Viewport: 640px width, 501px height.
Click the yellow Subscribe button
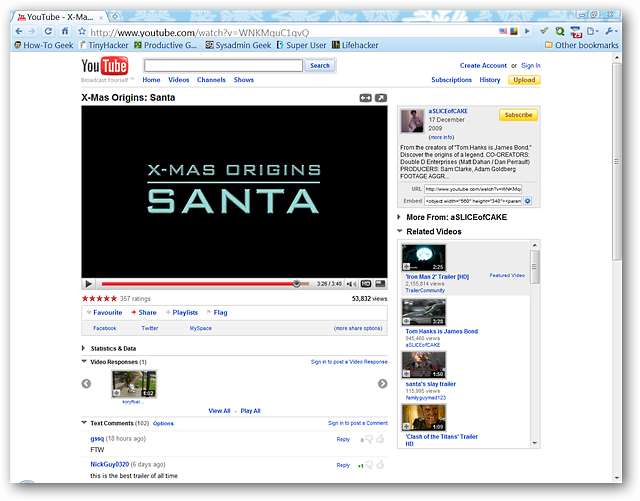518,115
